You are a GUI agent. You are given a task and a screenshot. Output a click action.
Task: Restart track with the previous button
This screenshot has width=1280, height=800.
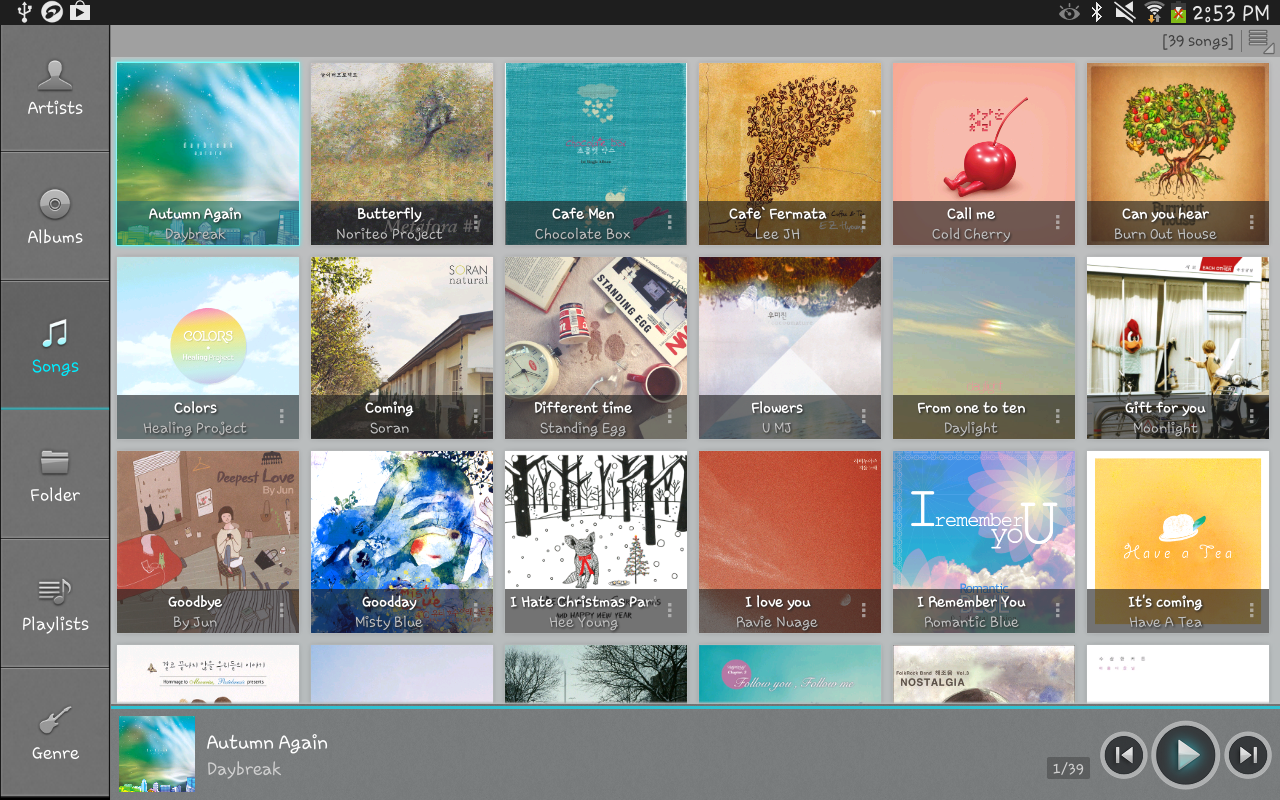(1123, 755)
